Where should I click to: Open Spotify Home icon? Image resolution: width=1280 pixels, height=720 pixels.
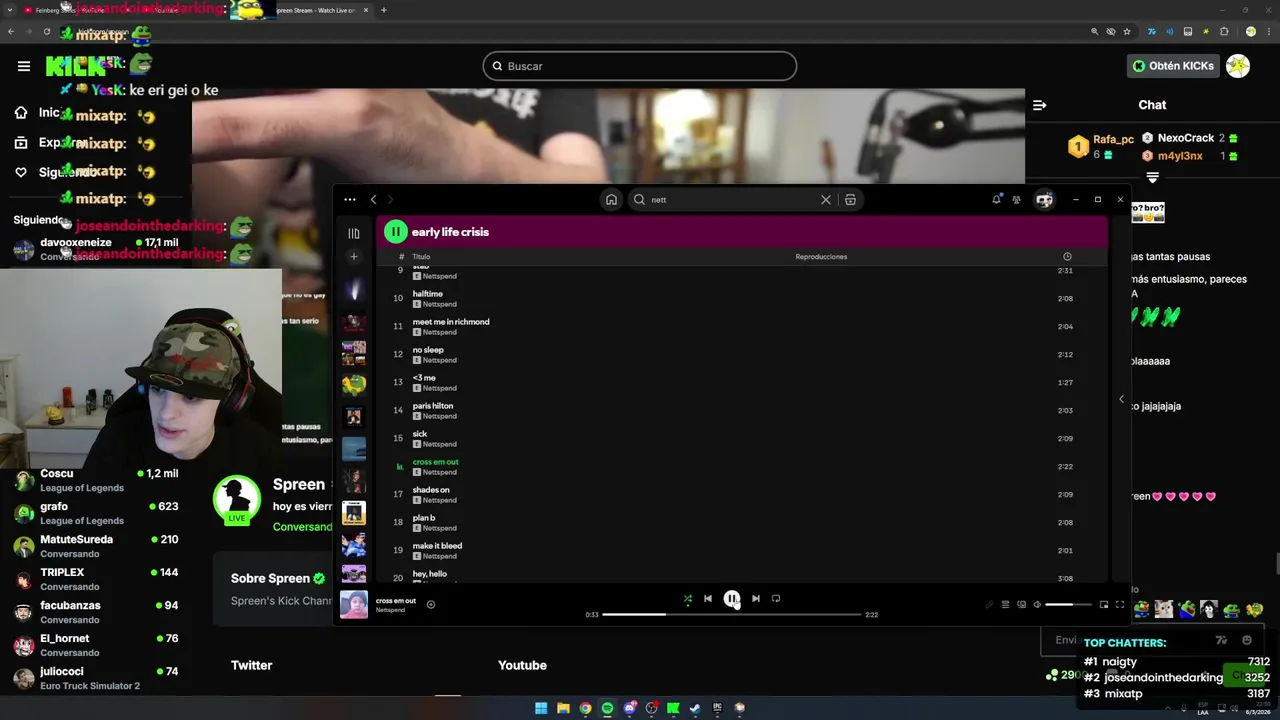tap(611, 200)
